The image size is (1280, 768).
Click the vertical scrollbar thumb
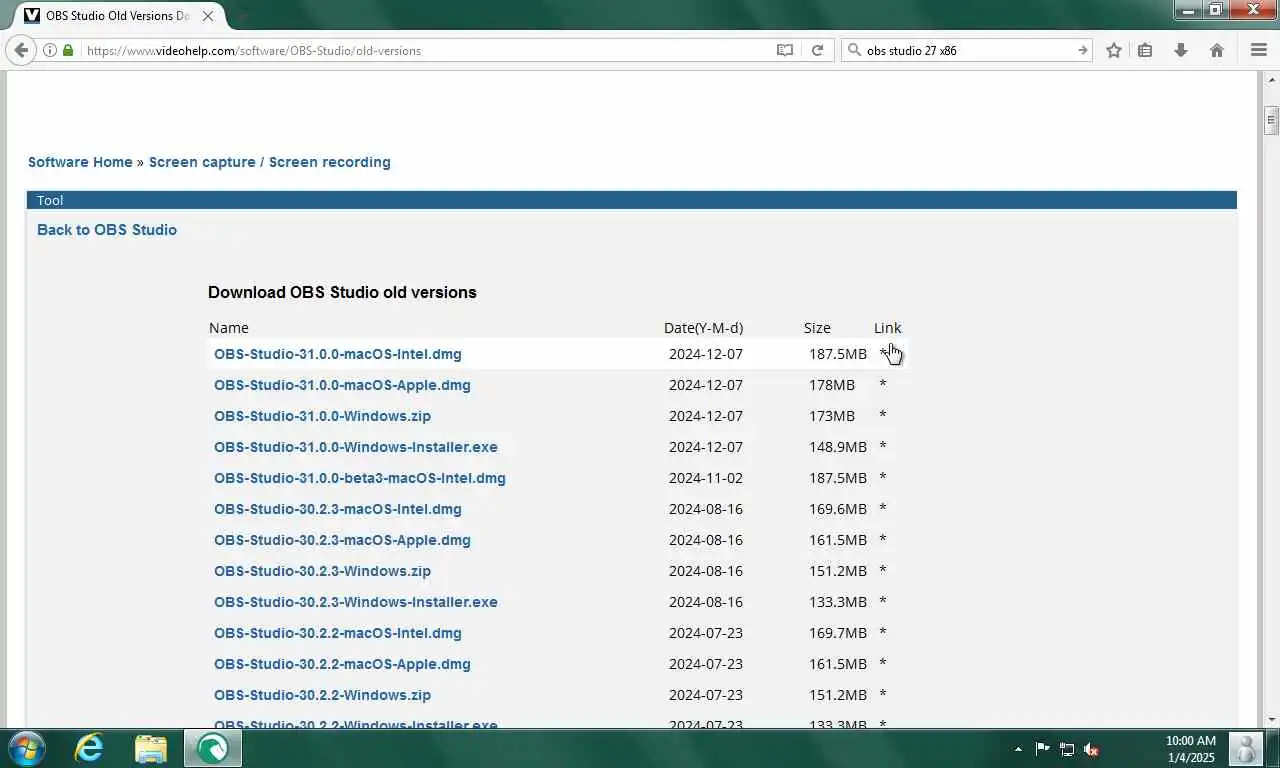click(1271, 120)
